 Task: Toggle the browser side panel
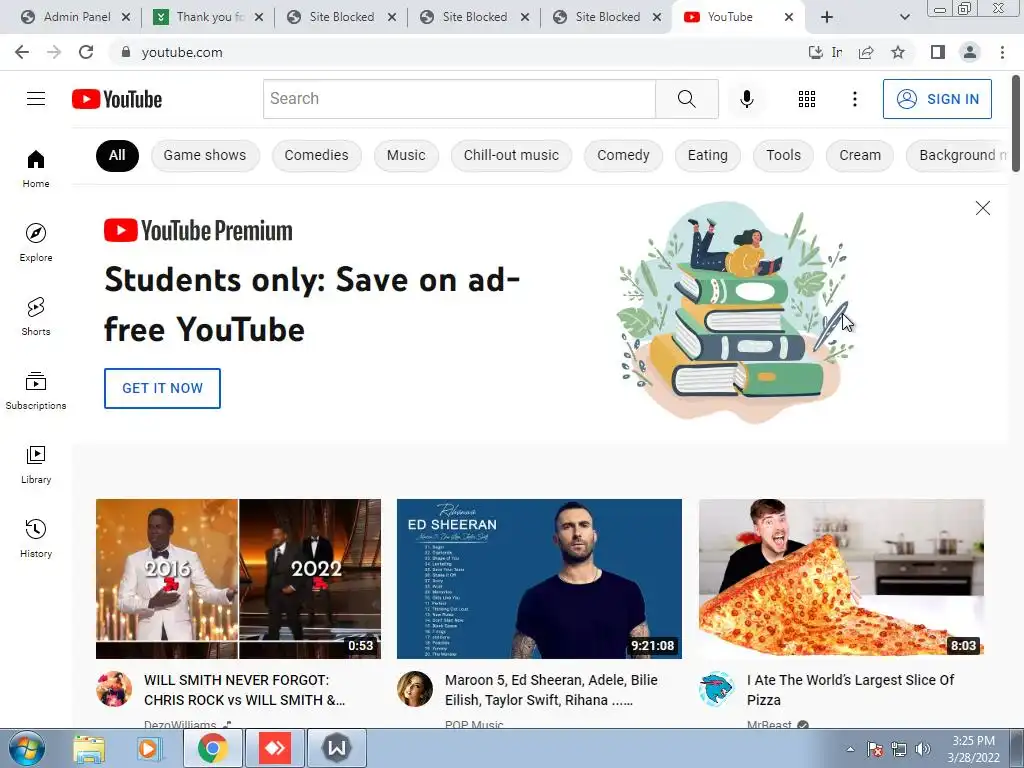(x=938, y=52)
